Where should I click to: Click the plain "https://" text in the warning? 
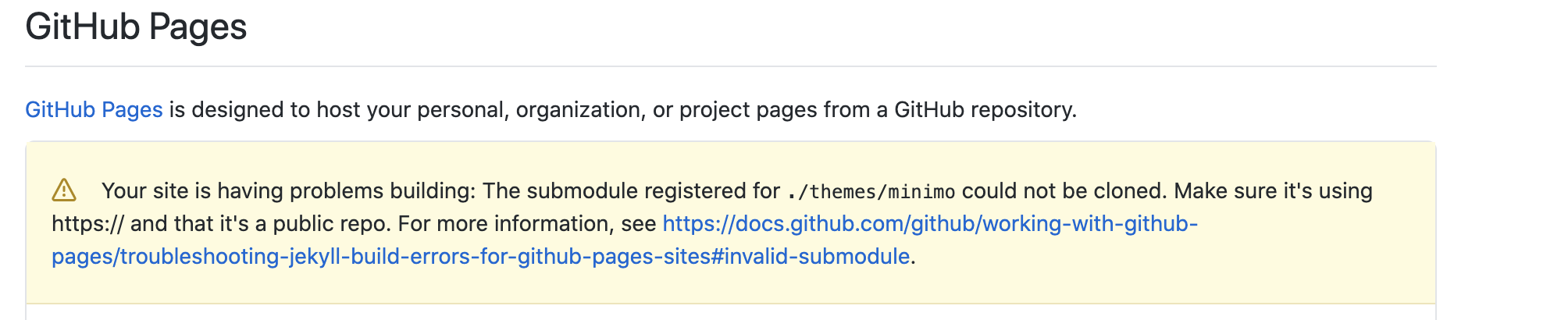coord(87,224)
